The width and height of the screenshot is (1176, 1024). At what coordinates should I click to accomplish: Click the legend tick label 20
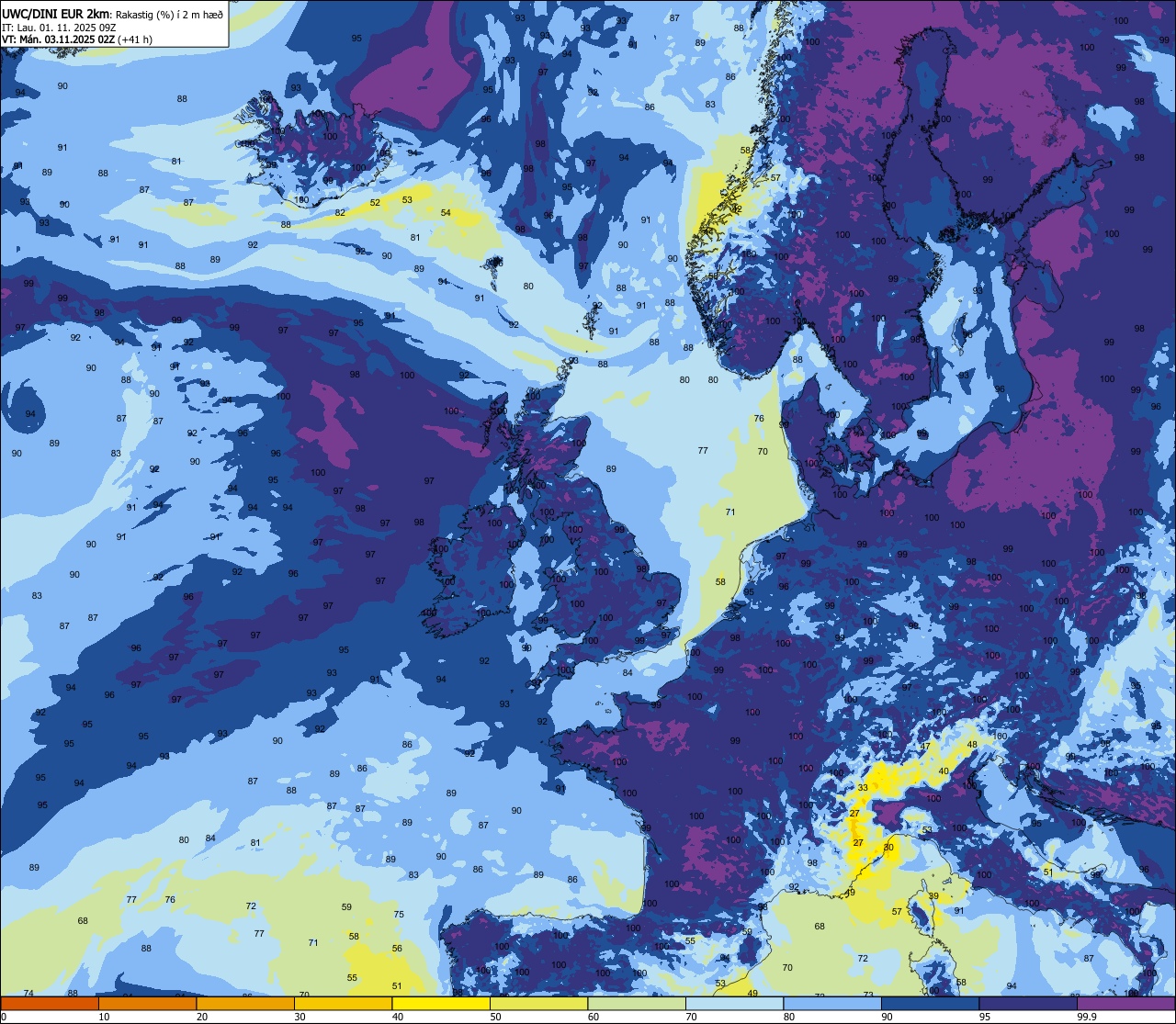click(201, 1017)
